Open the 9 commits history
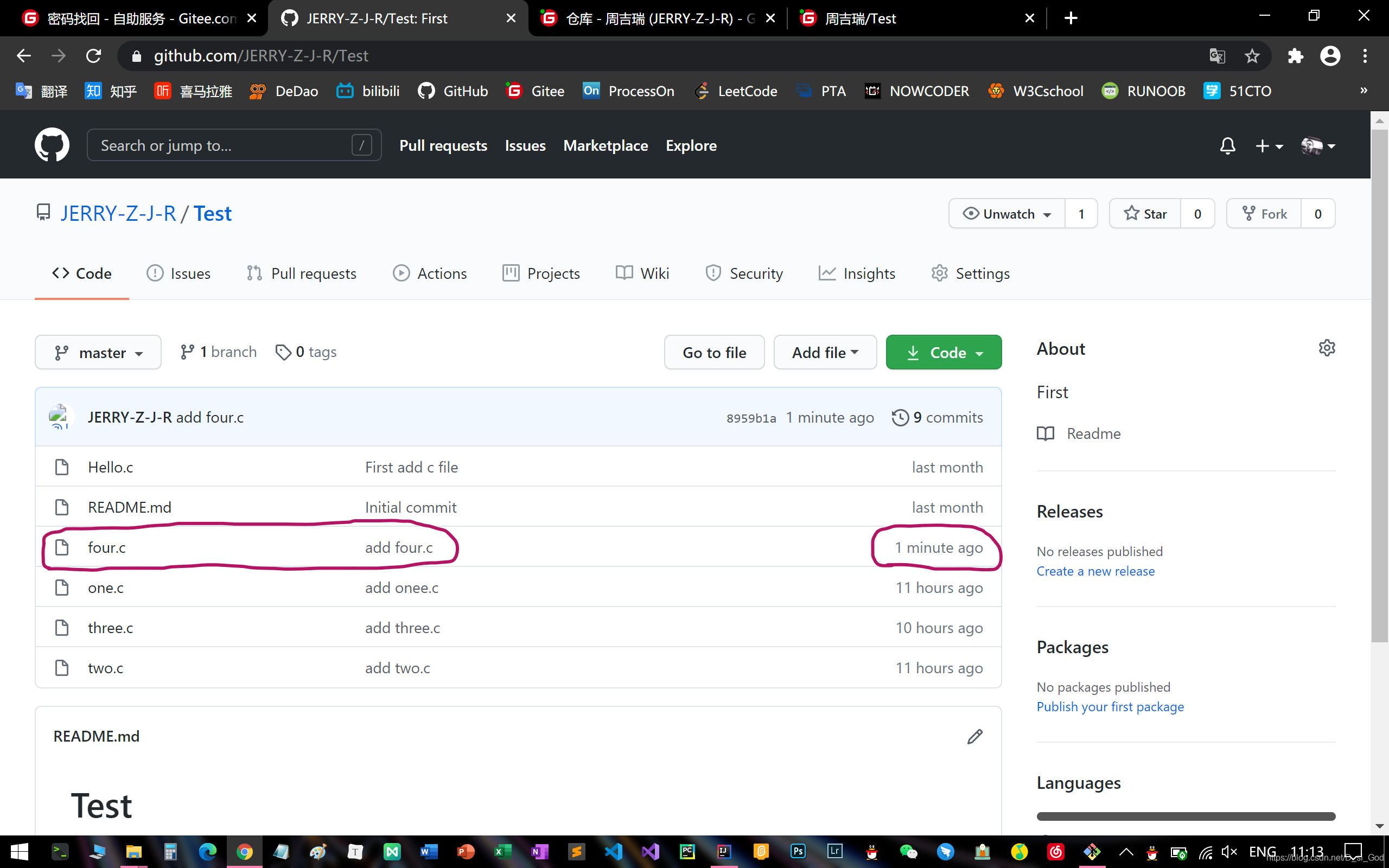 (x=938, y=417)
